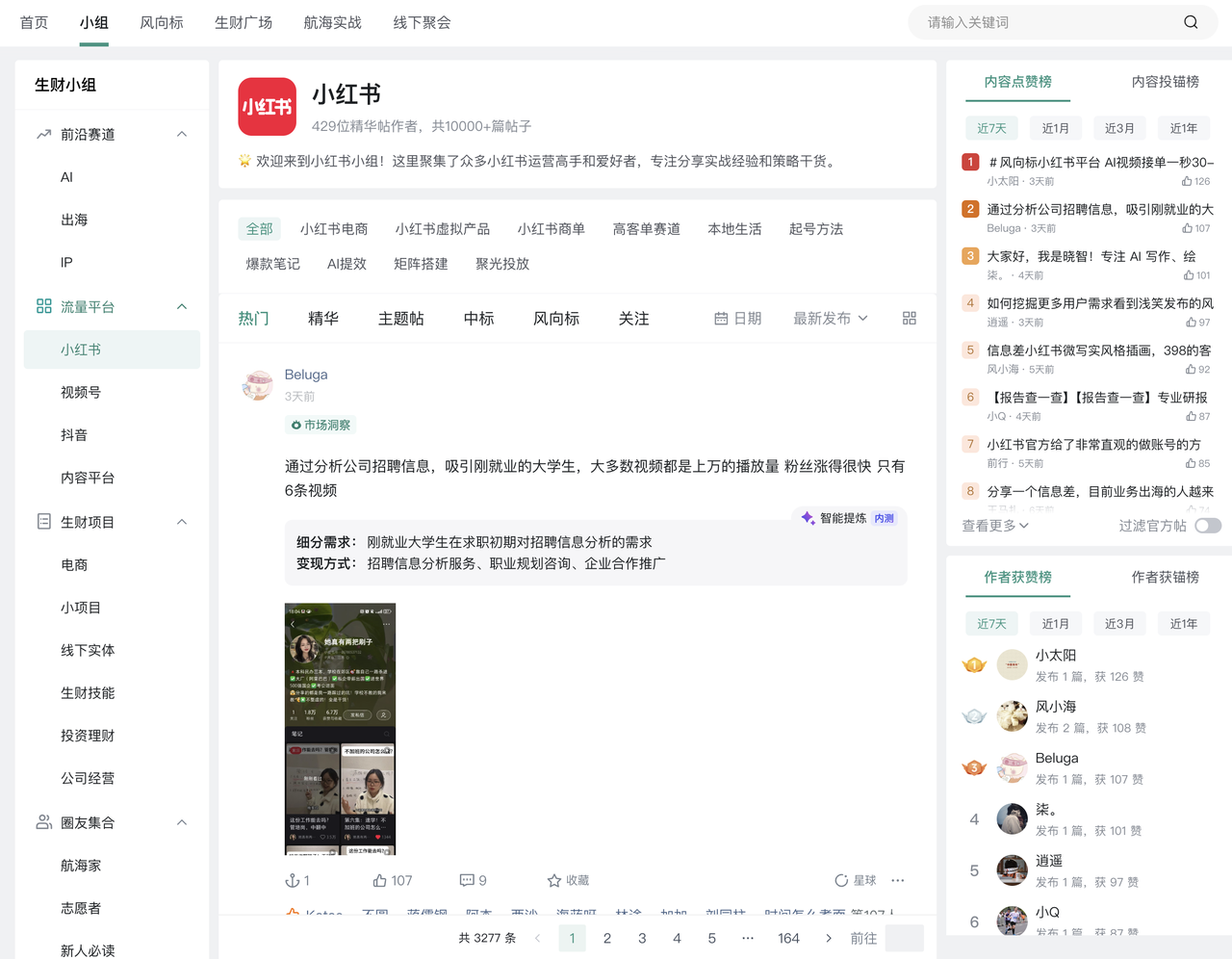The image size is (1232, 959).
Task: Go to next page arrow
Action: 829,938
